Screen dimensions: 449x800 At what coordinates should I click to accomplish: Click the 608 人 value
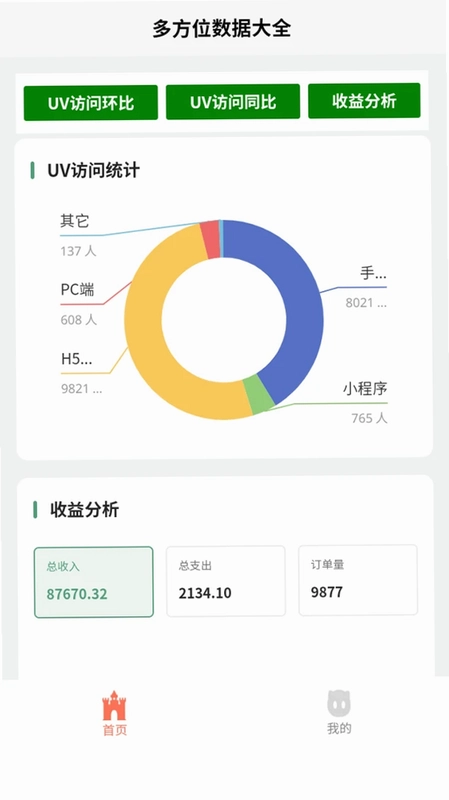(79, 320)
